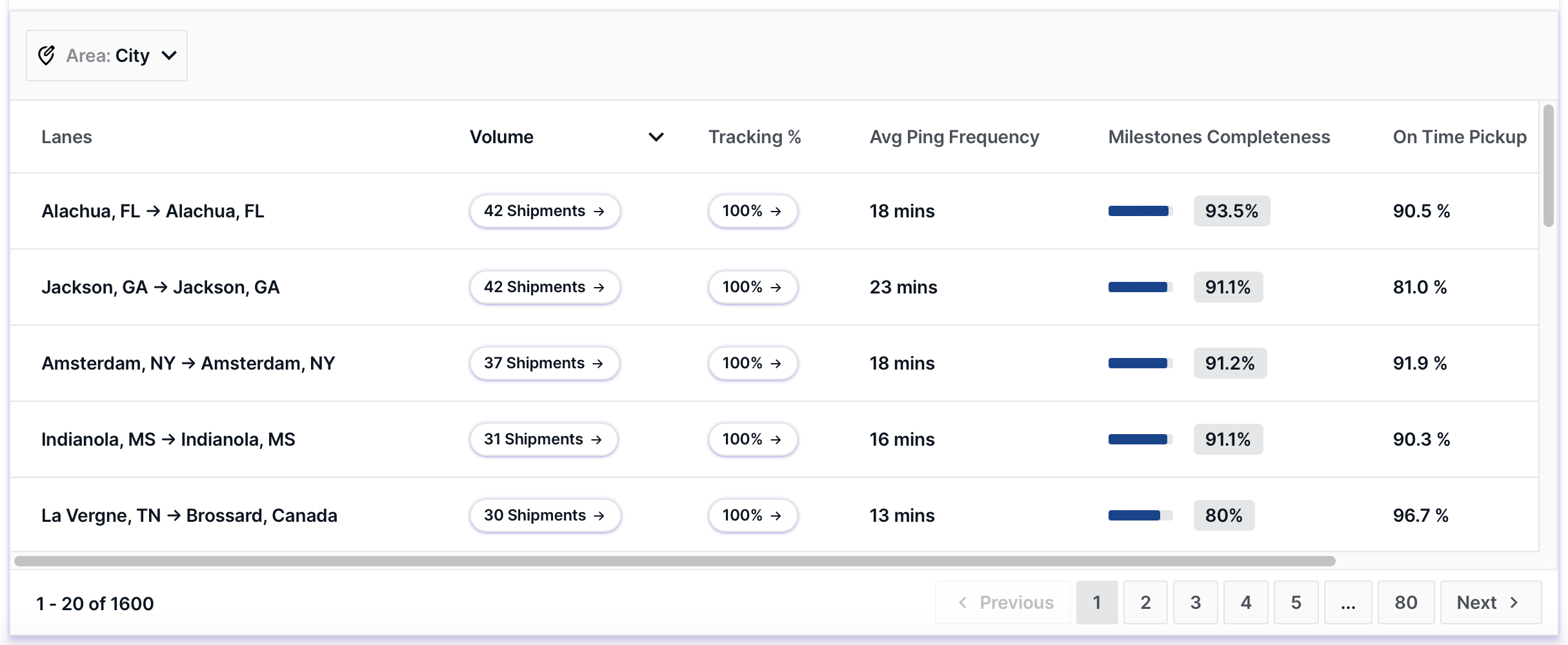The height and width of the screenshot is (645, 1568).
Task: Open the Area: City dropdown
Action: (x=106, y=55)
